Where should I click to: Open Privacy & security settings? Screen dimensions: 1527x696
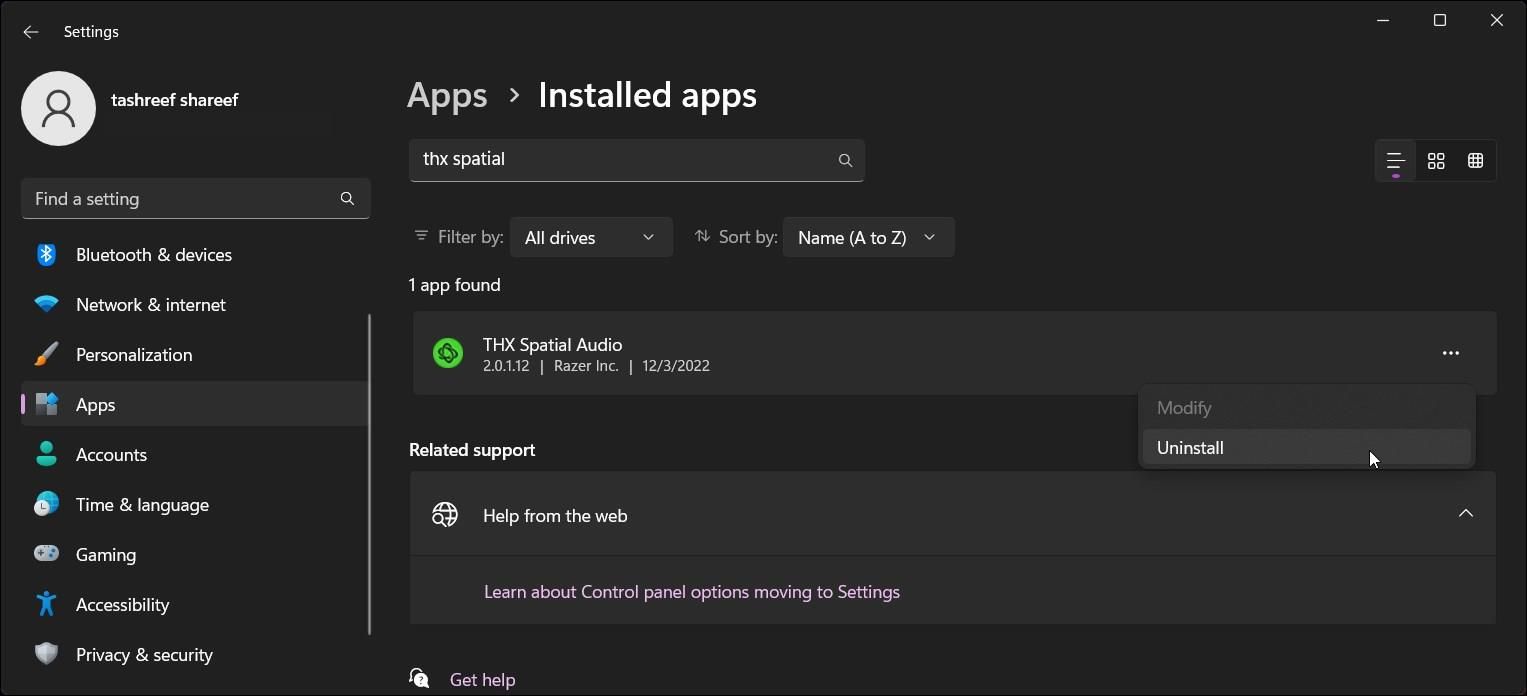pos(195,655)
